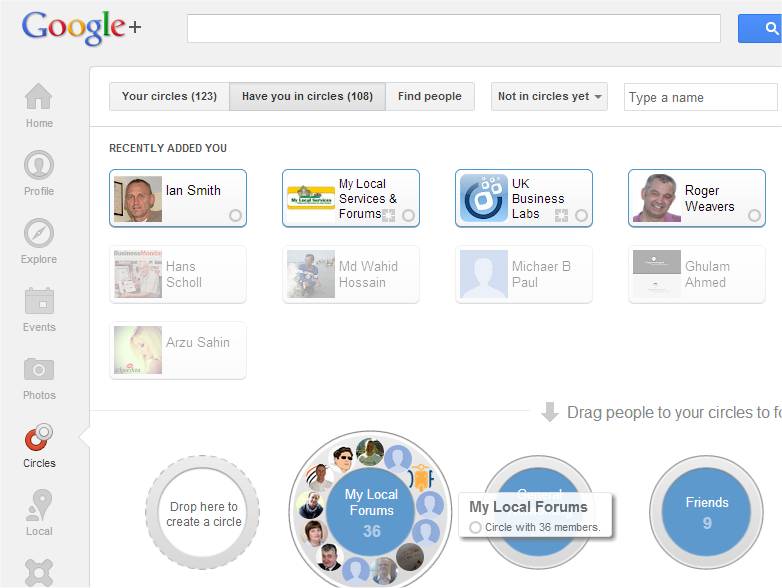Click the blue search button
This screenshot has width=782, height=588.
pyautogui.click(x=761, y=28)
